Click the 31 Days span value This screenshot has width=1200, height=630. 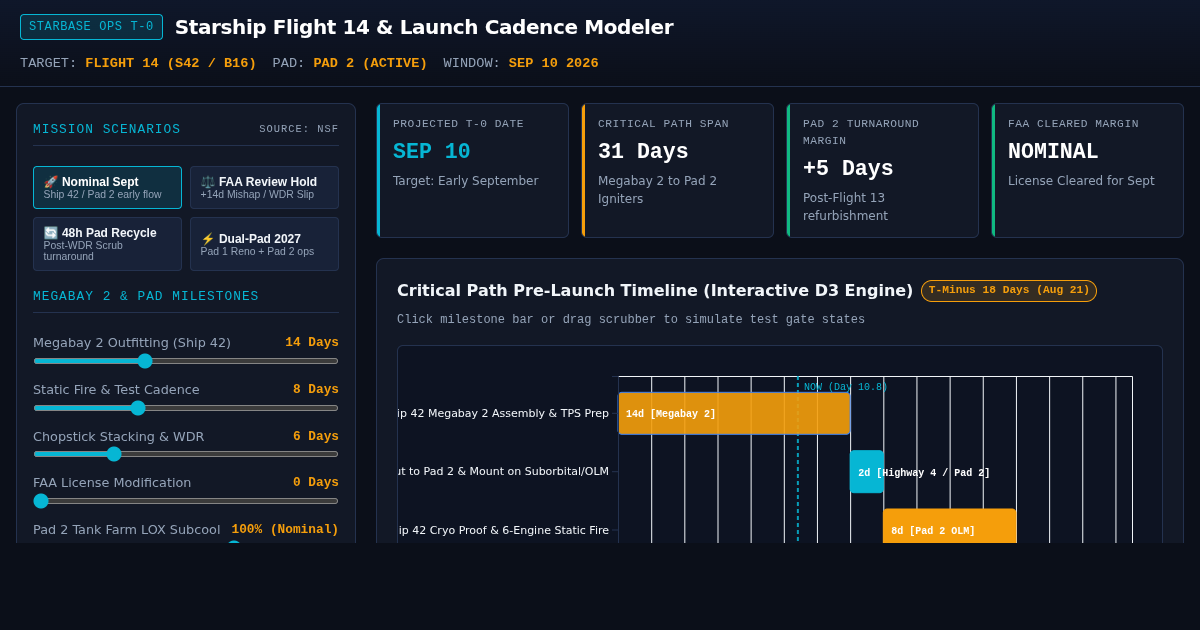click(643, 152)
